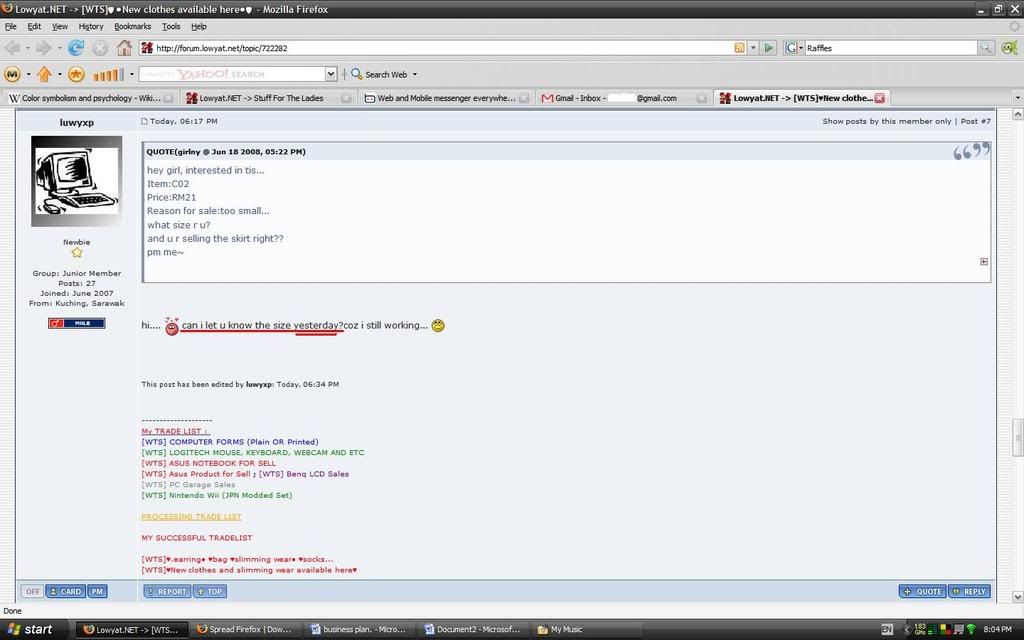Open the list all tabs dropdown
1024x640 pixels.
(1017, 98)
